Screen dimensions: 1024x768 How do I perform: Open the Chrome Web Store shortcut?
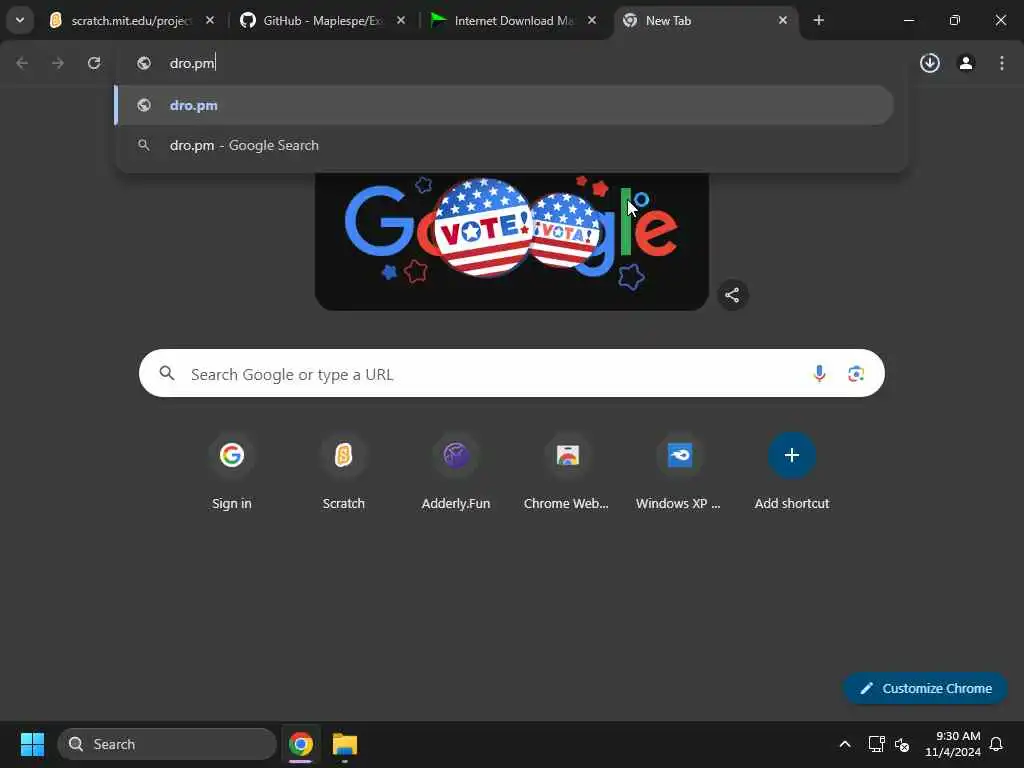pyautogui.click(x=568, y=472)
